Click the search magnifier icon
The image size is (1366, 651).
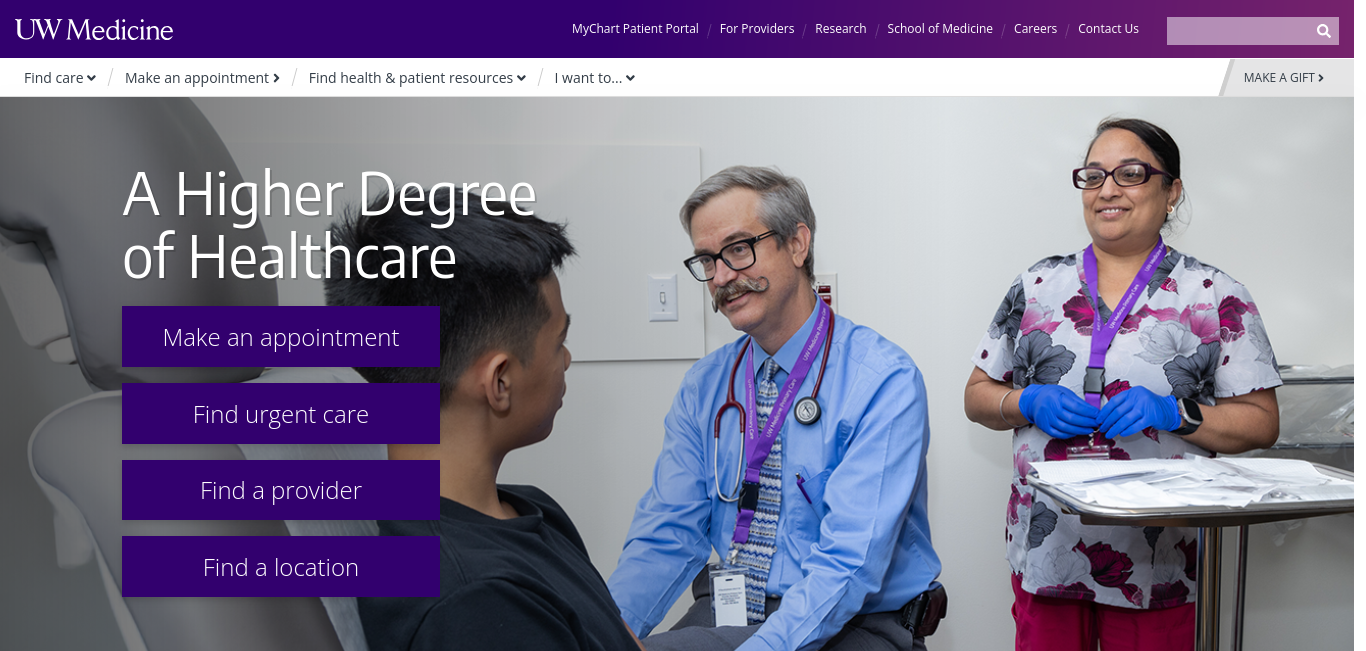point(1323,31)
